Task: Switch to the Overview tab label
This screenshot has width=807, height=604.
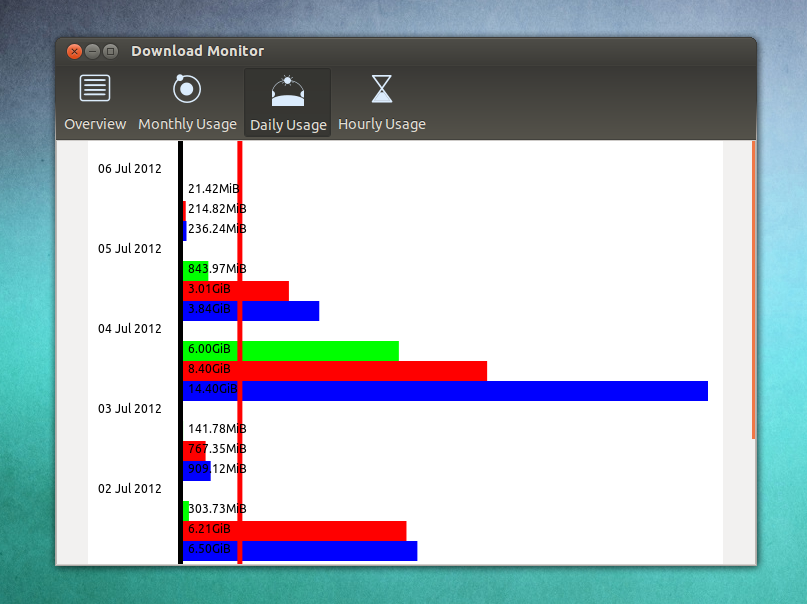Action: pyautogui.click(x=95, y=124)
